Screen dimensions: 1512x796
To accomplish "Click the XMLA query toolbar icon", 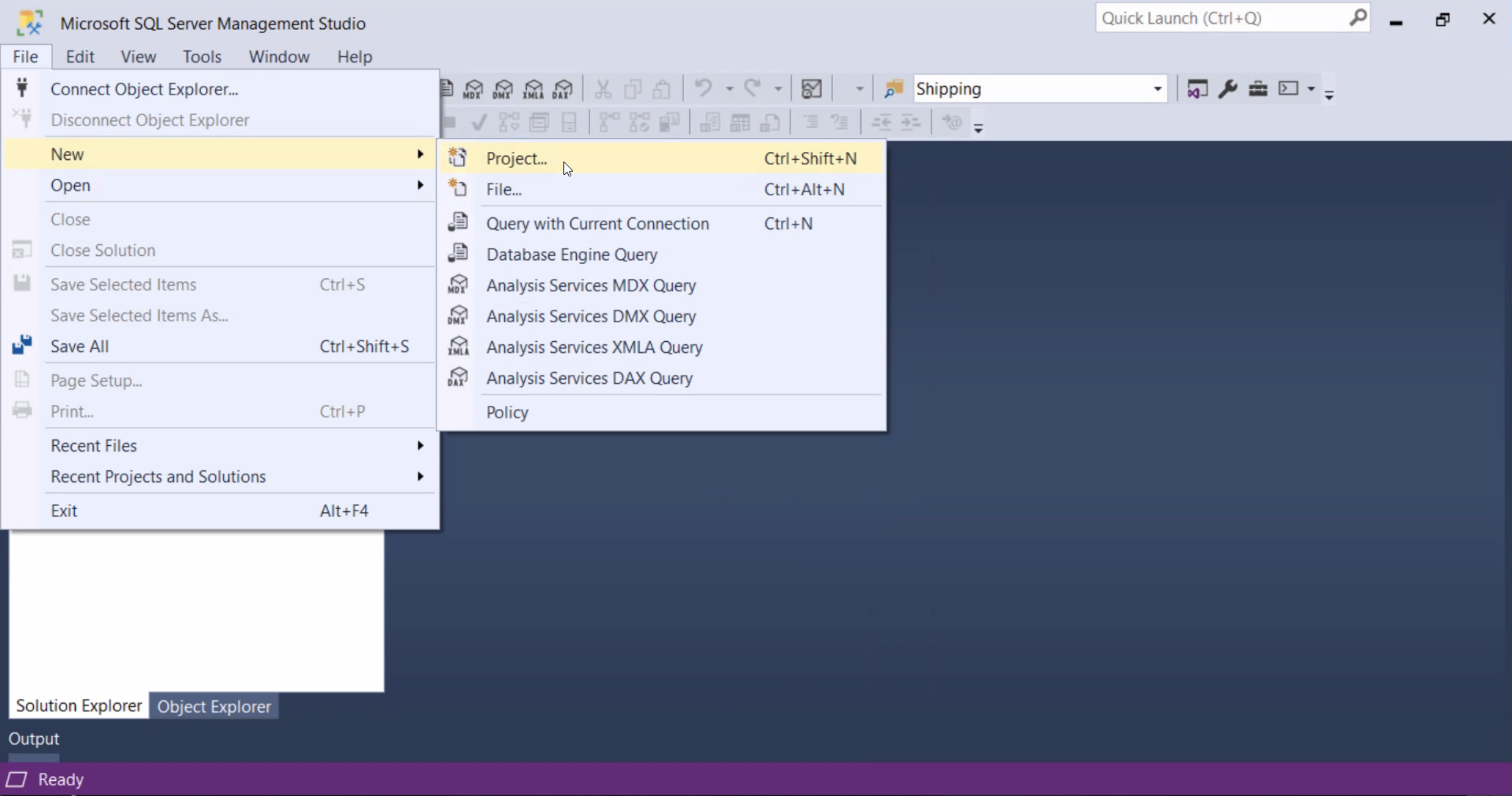I will (533, 89).
